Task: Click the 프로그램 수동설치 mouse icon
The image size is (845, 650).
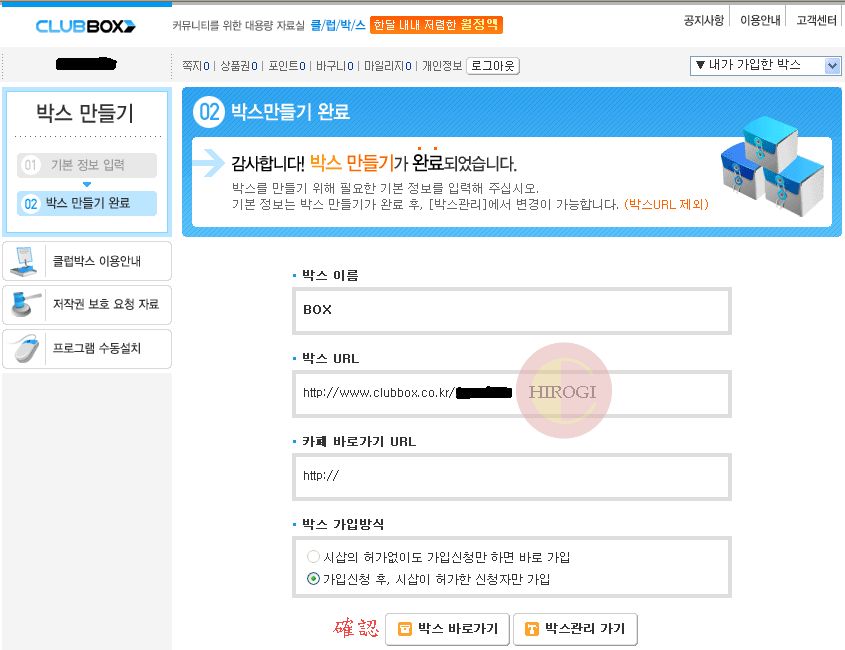Action: tap(26, 349)
